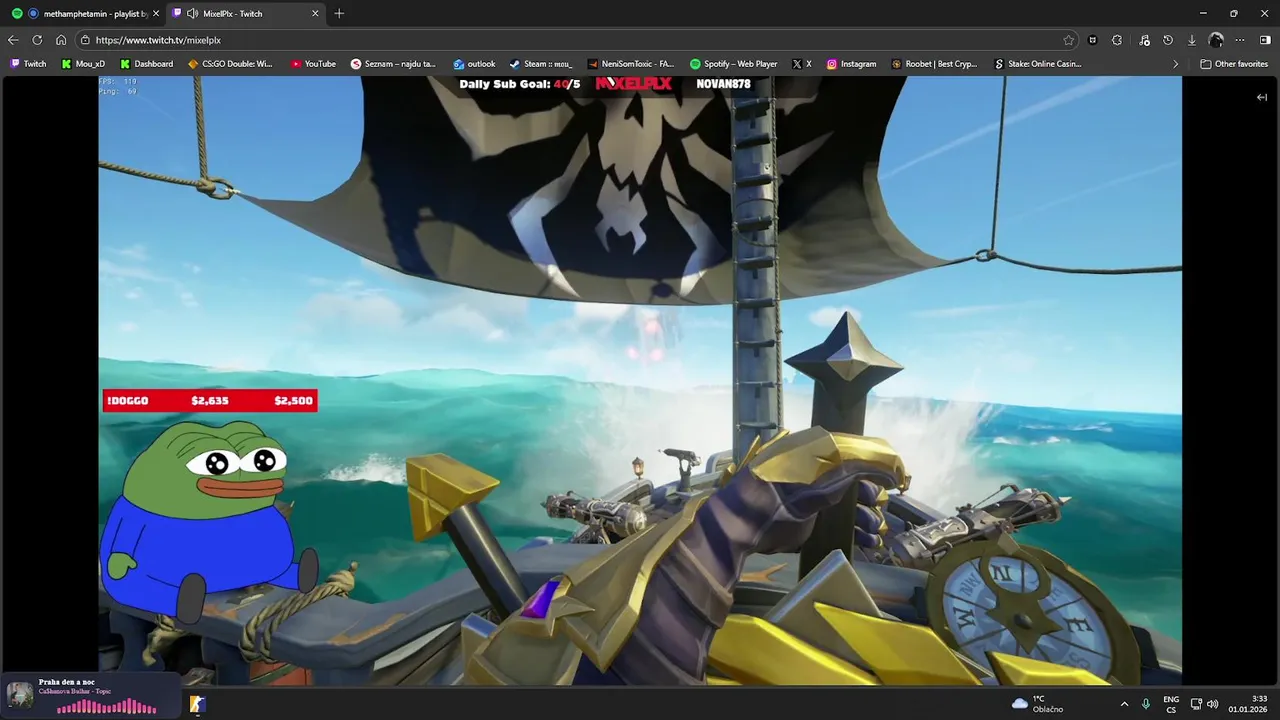Select the MixelPlx - Twitch tab
1280x720 pixels.
point(246,14)
